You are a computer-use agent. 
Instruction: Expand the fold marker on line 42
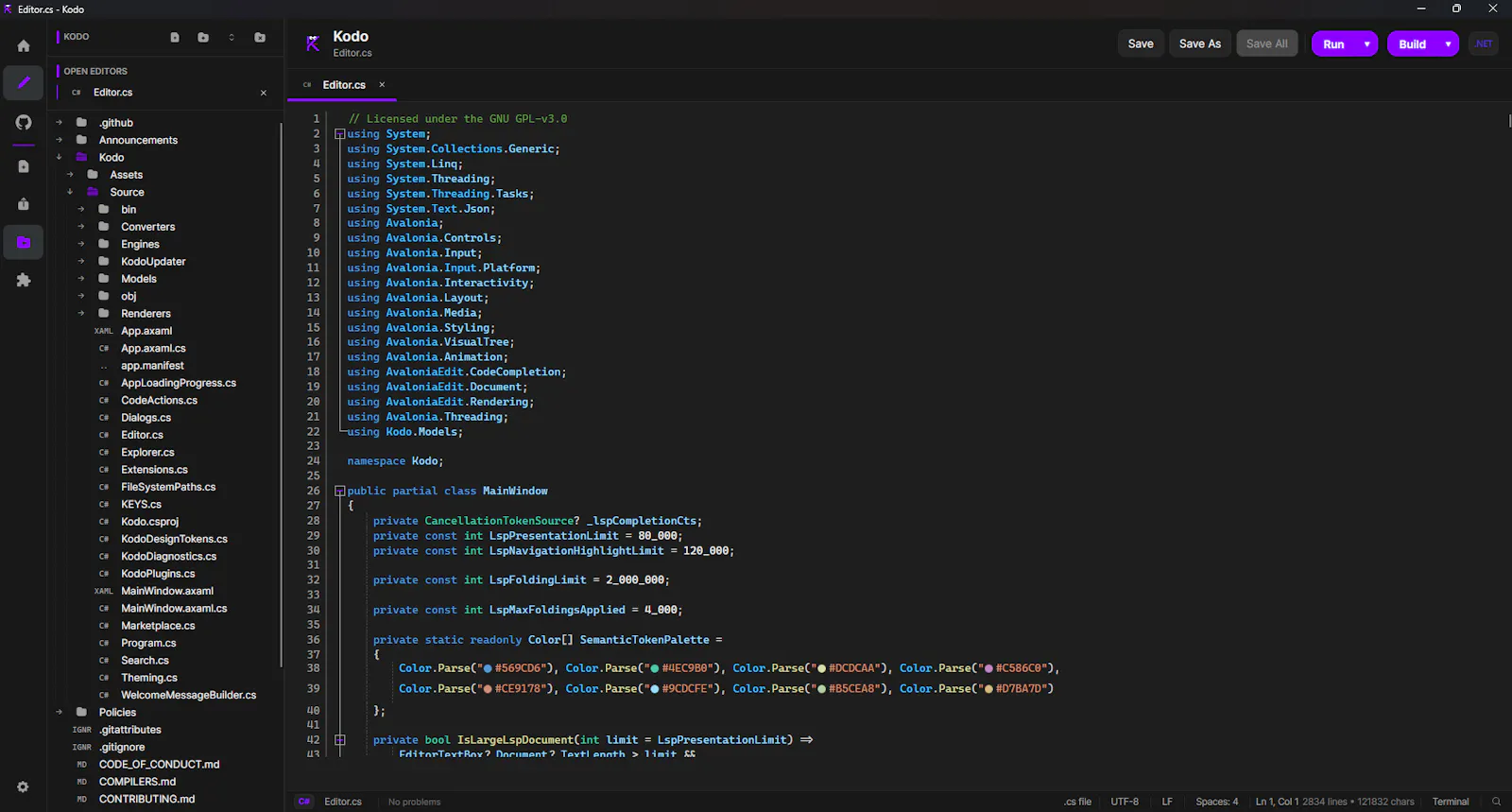coord(339,740)
